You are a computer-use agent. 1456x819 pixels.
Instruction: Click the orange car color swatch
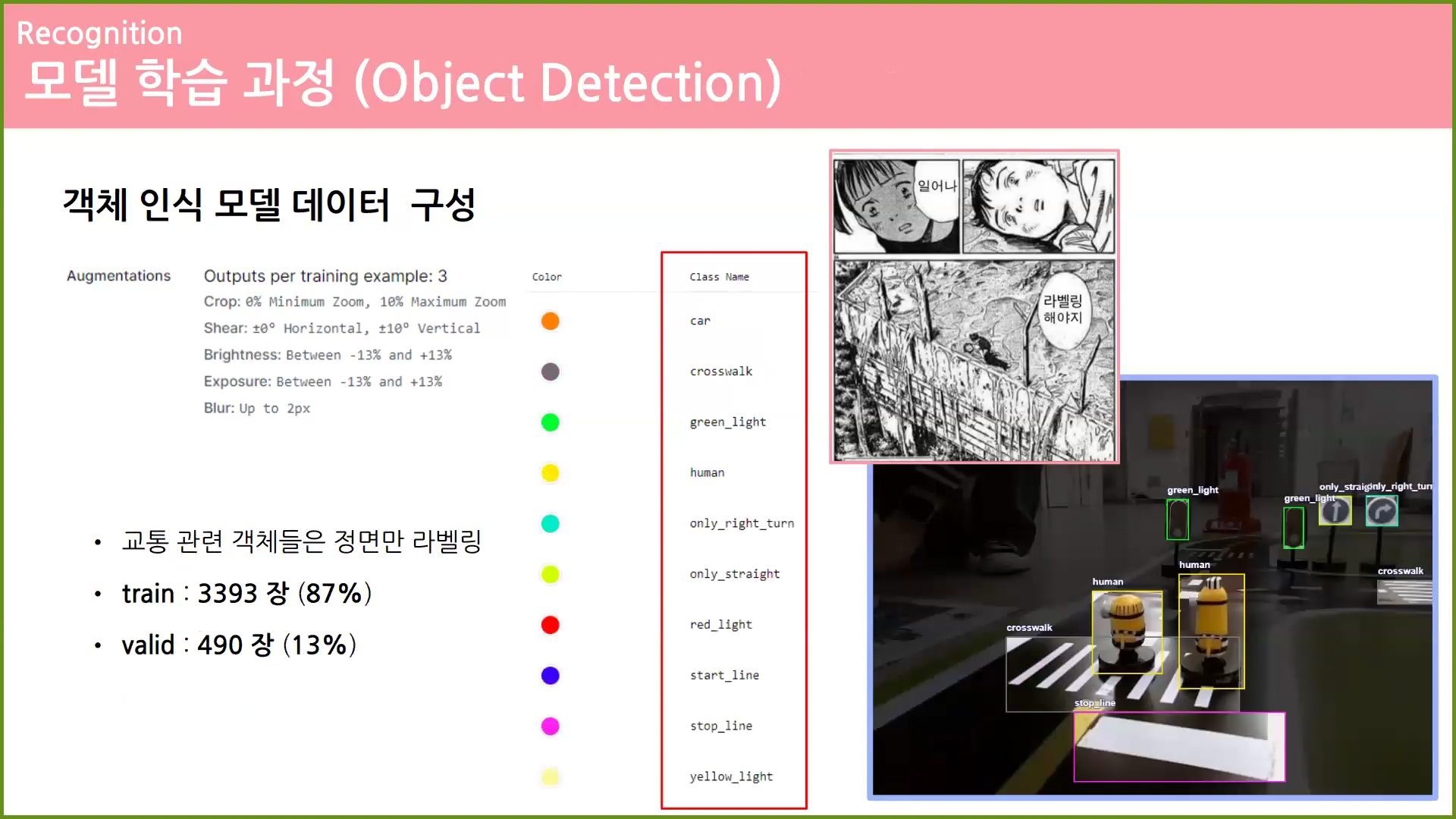point(550,321)
